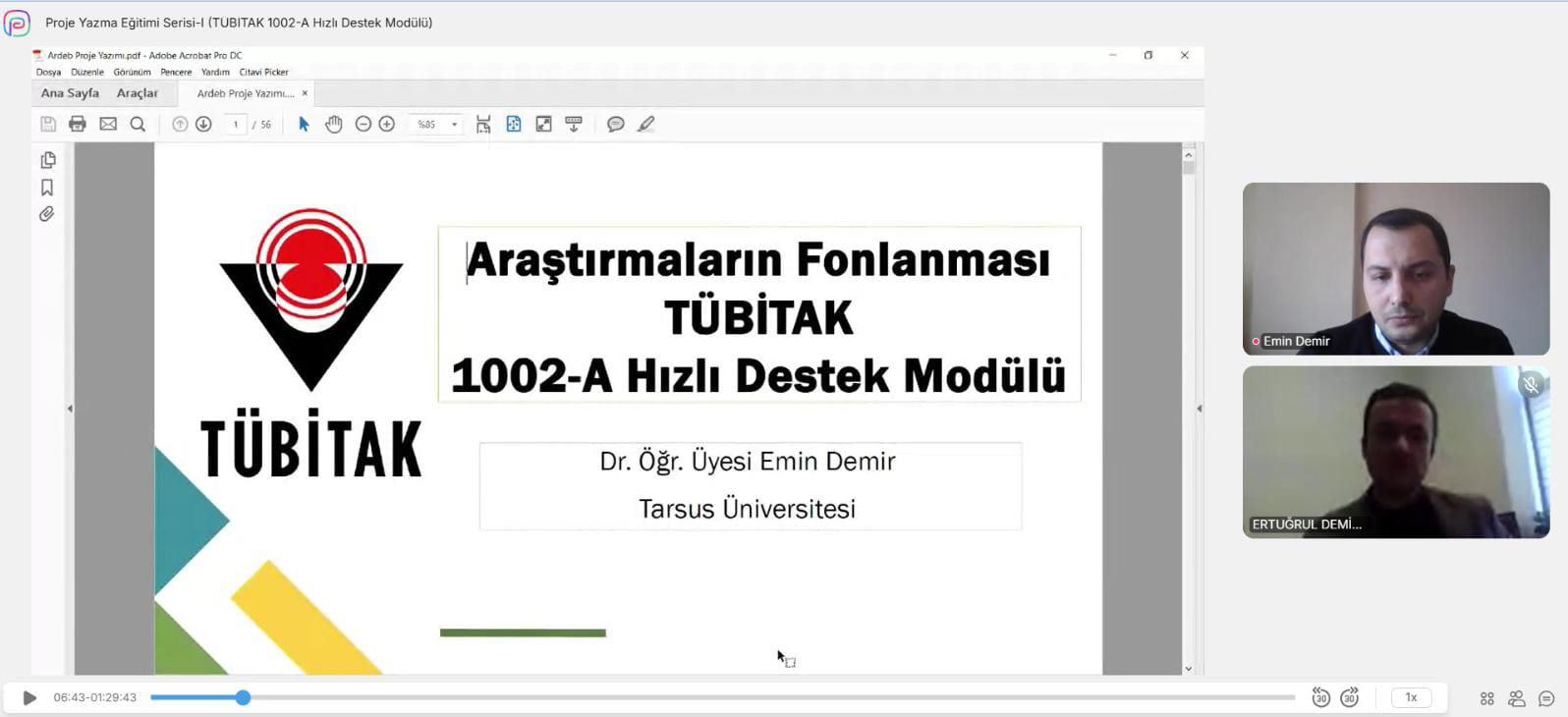Viewport: 1568px width, 717px height.
Task: Play the recording with the play button
Action: (x=29, y=697)
